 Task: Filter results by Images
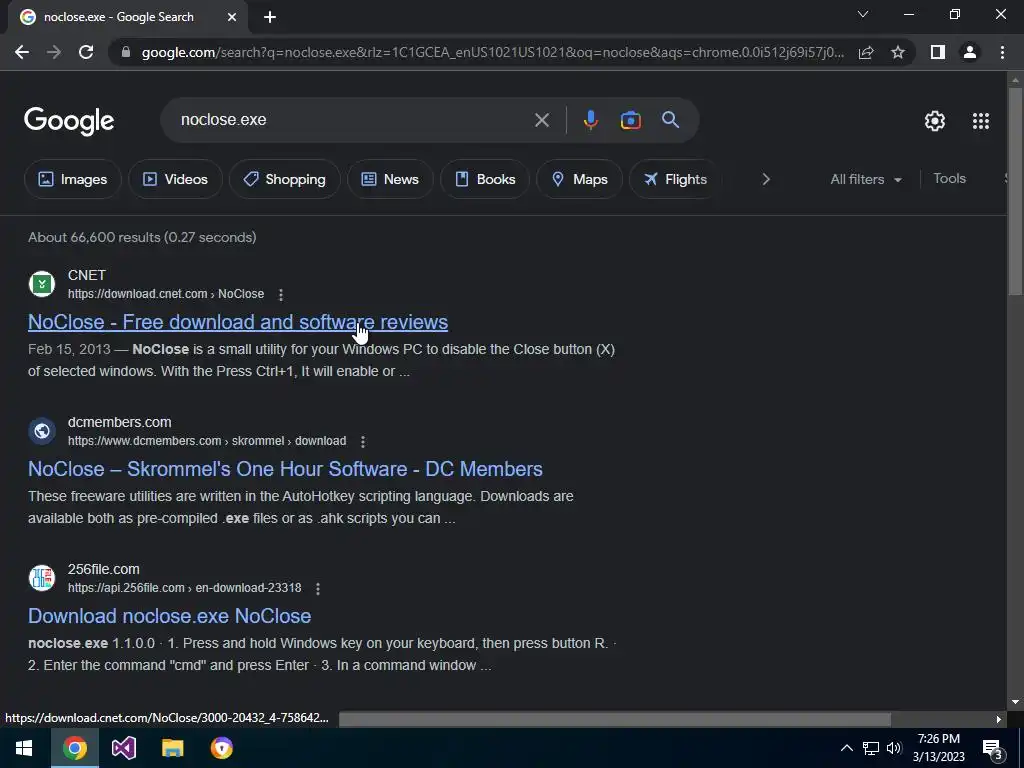click(x=72, y=179)
